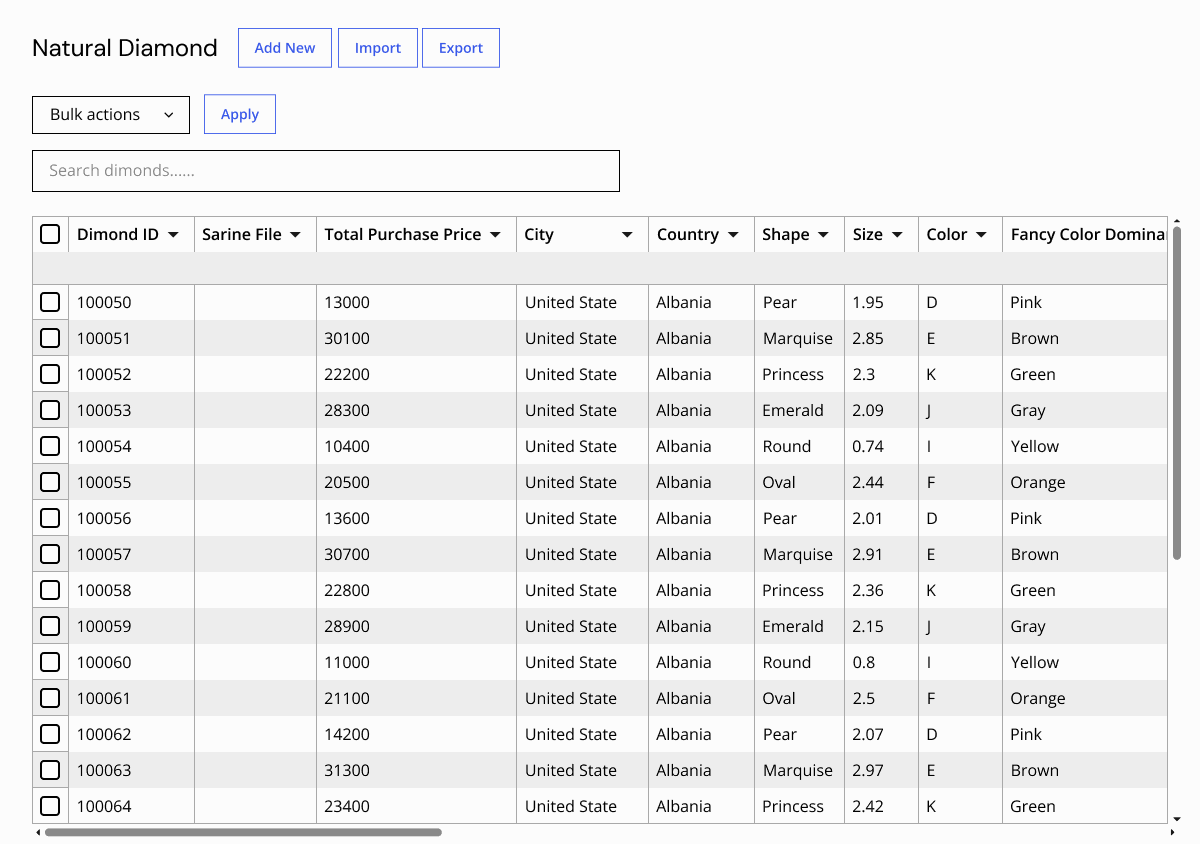This screenshot has height=844, width=1200.
Task: Click the purchase price 10400 cell
Action: click(x=416, y=446)
